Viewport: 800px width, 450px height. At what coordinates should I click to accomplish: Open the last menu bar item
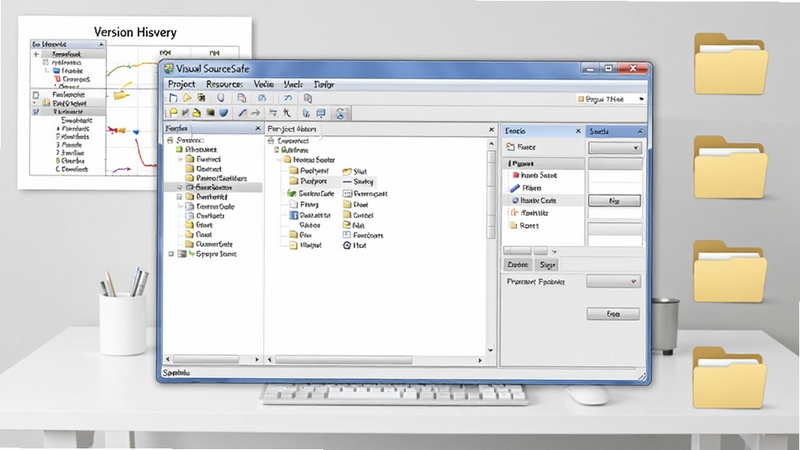(x=324, y=84)
